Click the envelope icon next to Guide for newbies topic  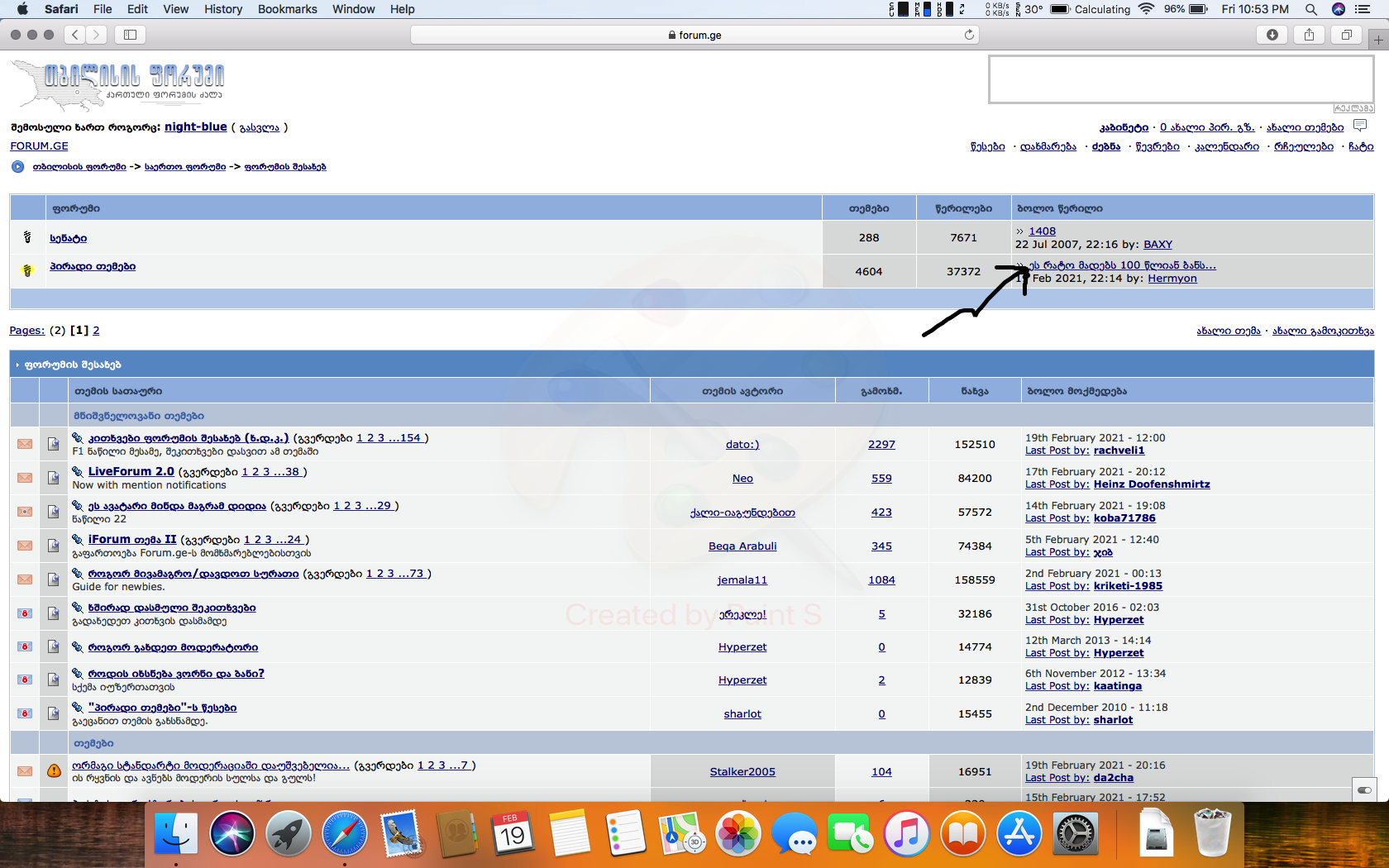tap(24, 579)
